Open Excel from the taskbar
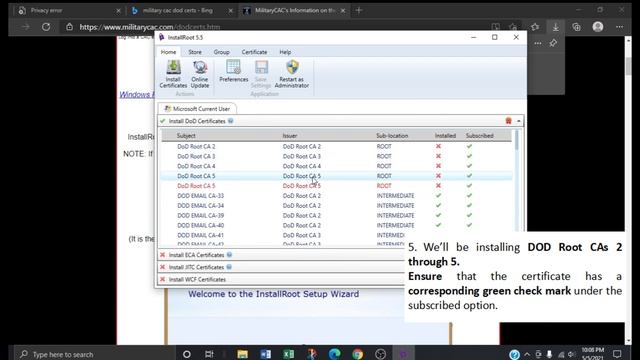 pyautogui.click(x=289, y=354)
